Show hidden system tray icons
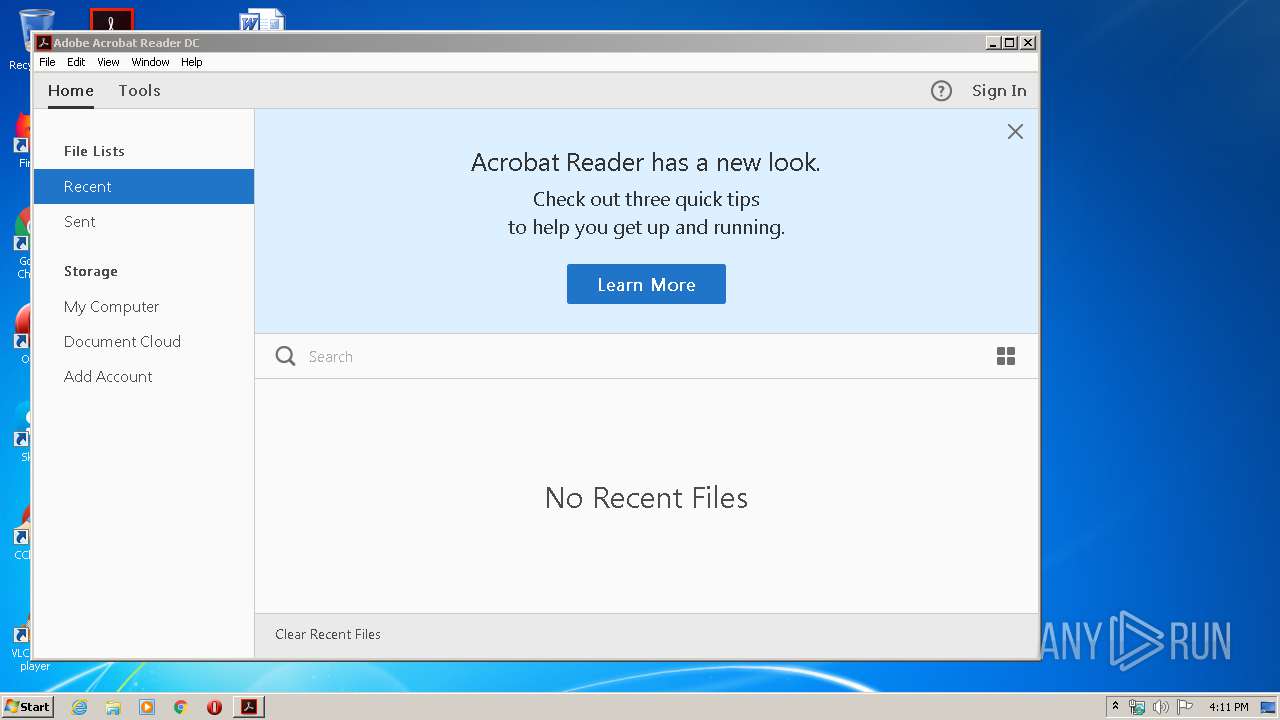1280x720 pixels. click(1115, 707)
